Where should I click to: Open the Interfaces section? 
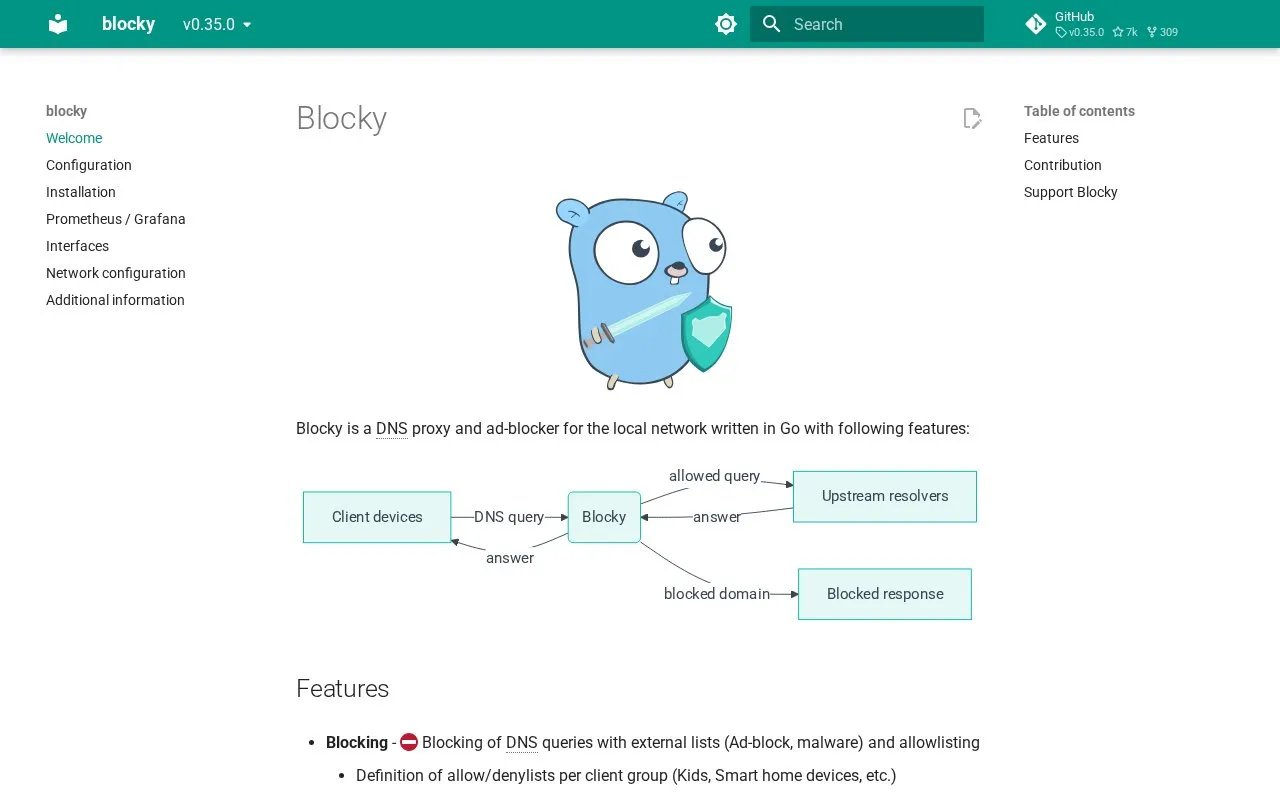[77, 246]
